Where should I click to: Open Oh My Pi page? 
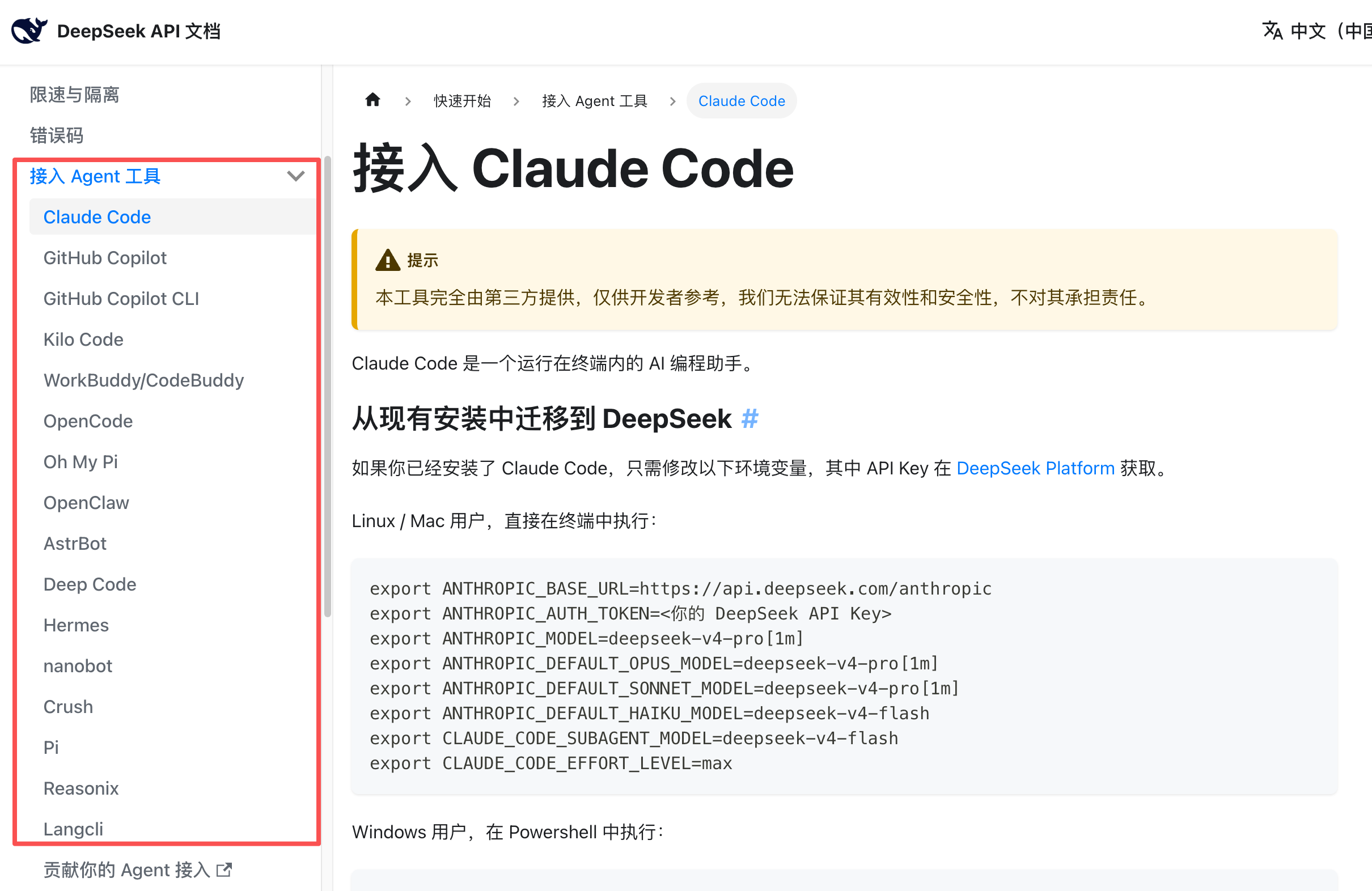pos(81,461)
